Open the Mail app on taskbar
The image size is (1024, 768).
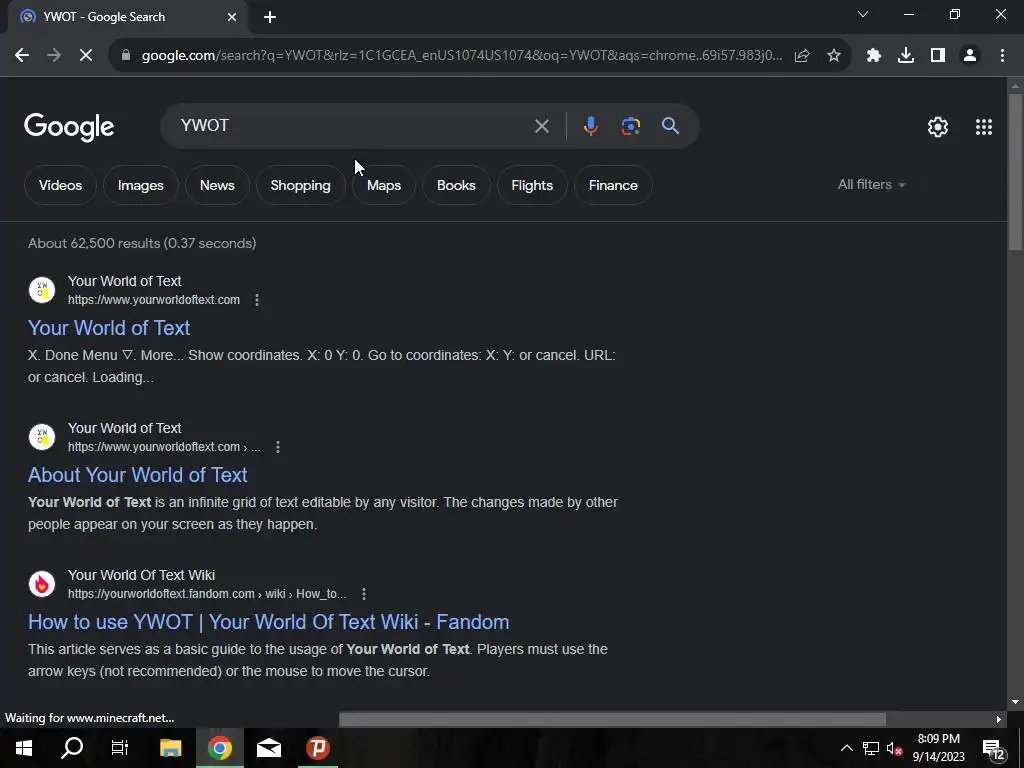click(268, 748)
